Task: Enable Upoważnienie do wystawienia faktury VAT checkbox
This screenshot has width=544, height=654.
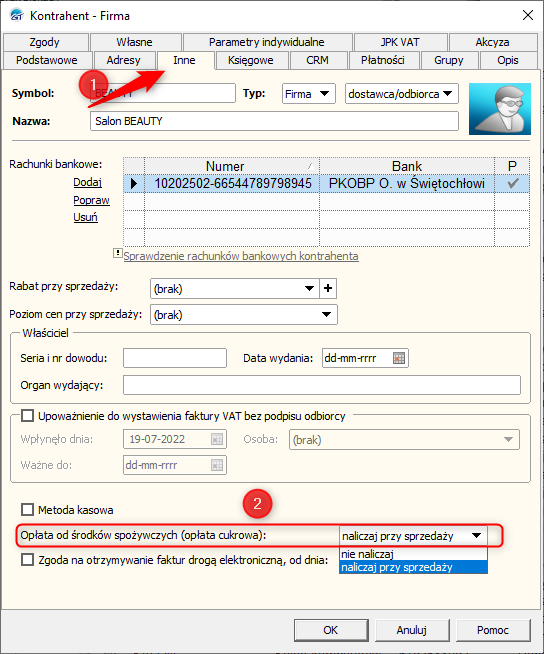Action: pos(28,415)
